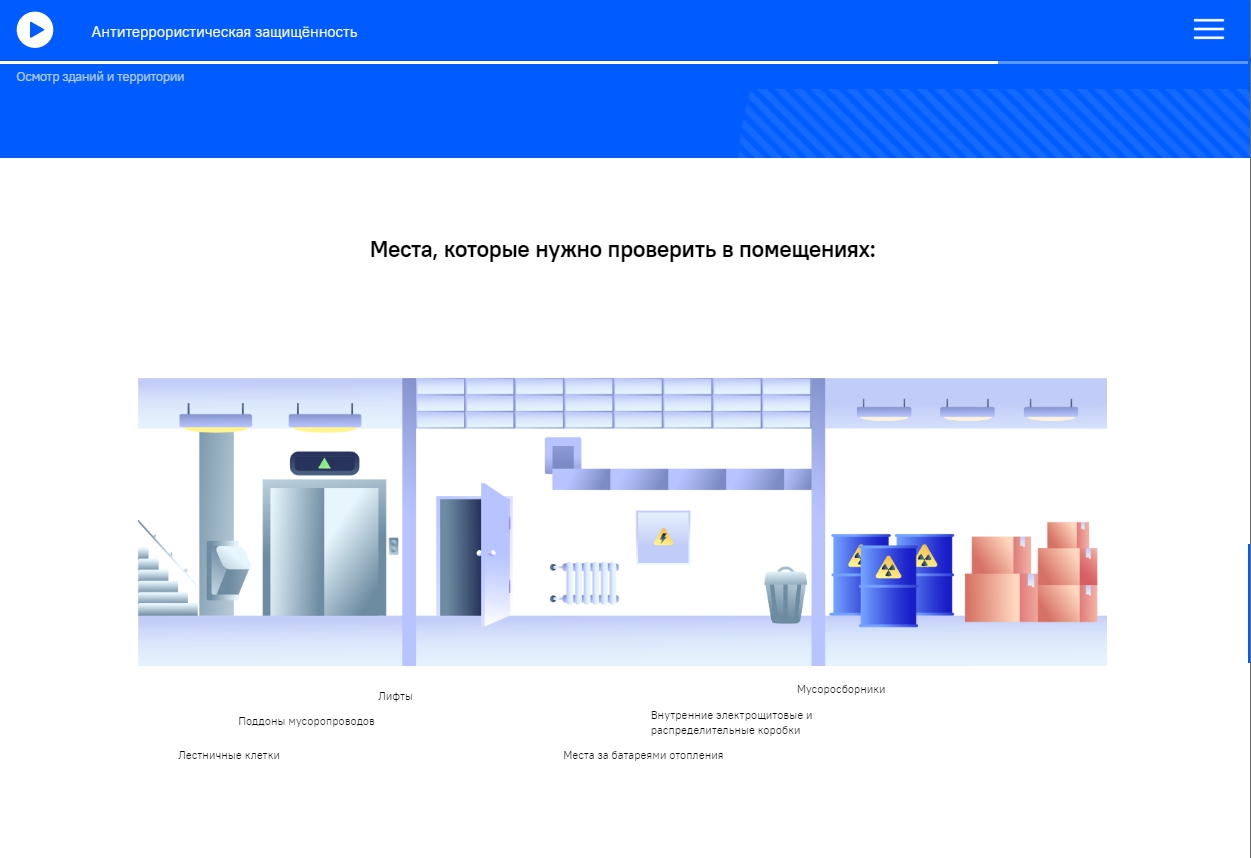The width and height of the screenshot is (1251, 858).
Task: Select the garbage chute tray illustration
Action: coord(228,568)
